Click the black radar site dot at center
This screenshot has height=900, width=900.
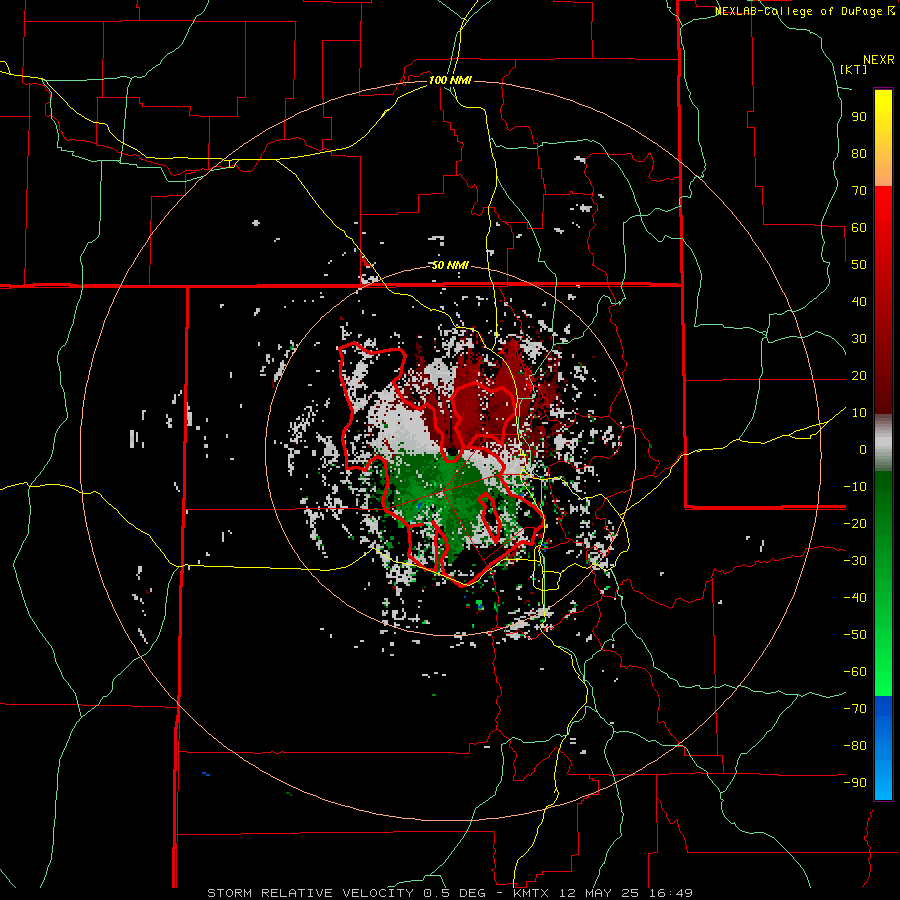click(x=452, y=453)
